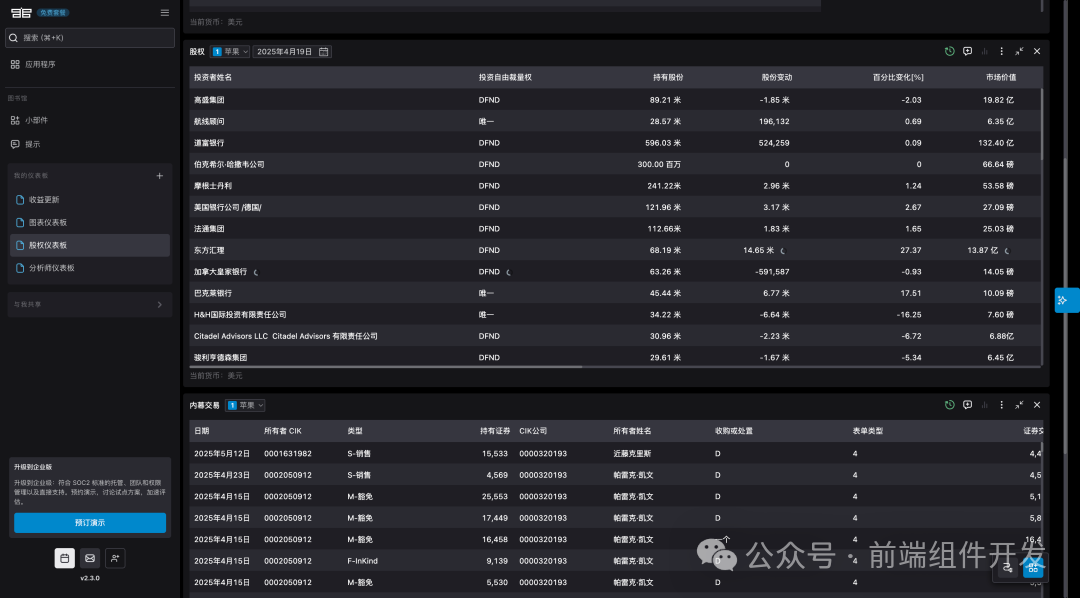Open date picker showing 2025年4月19日

(x=292, y=52)
